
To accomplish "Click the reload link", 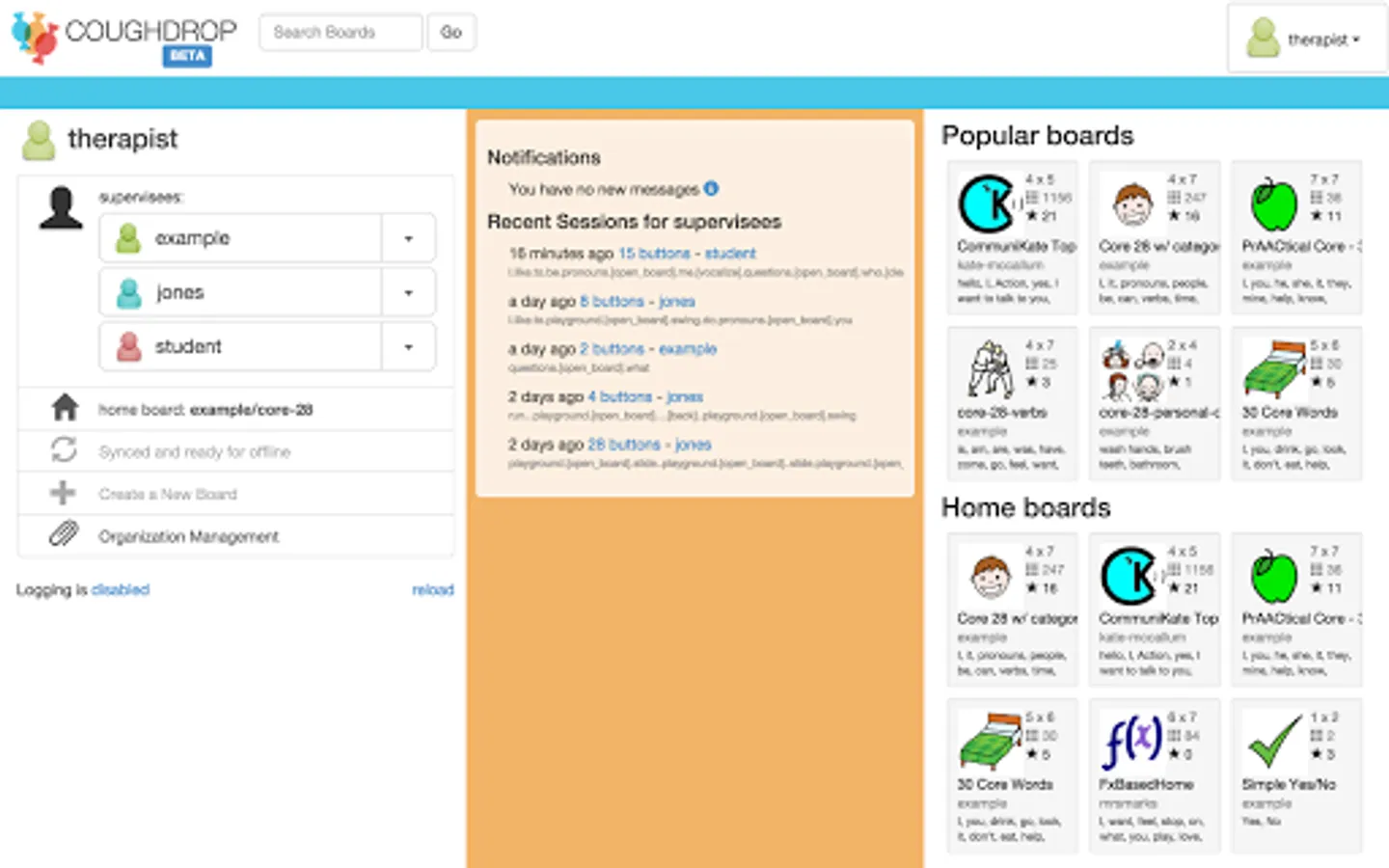I will tap(433, 589).
